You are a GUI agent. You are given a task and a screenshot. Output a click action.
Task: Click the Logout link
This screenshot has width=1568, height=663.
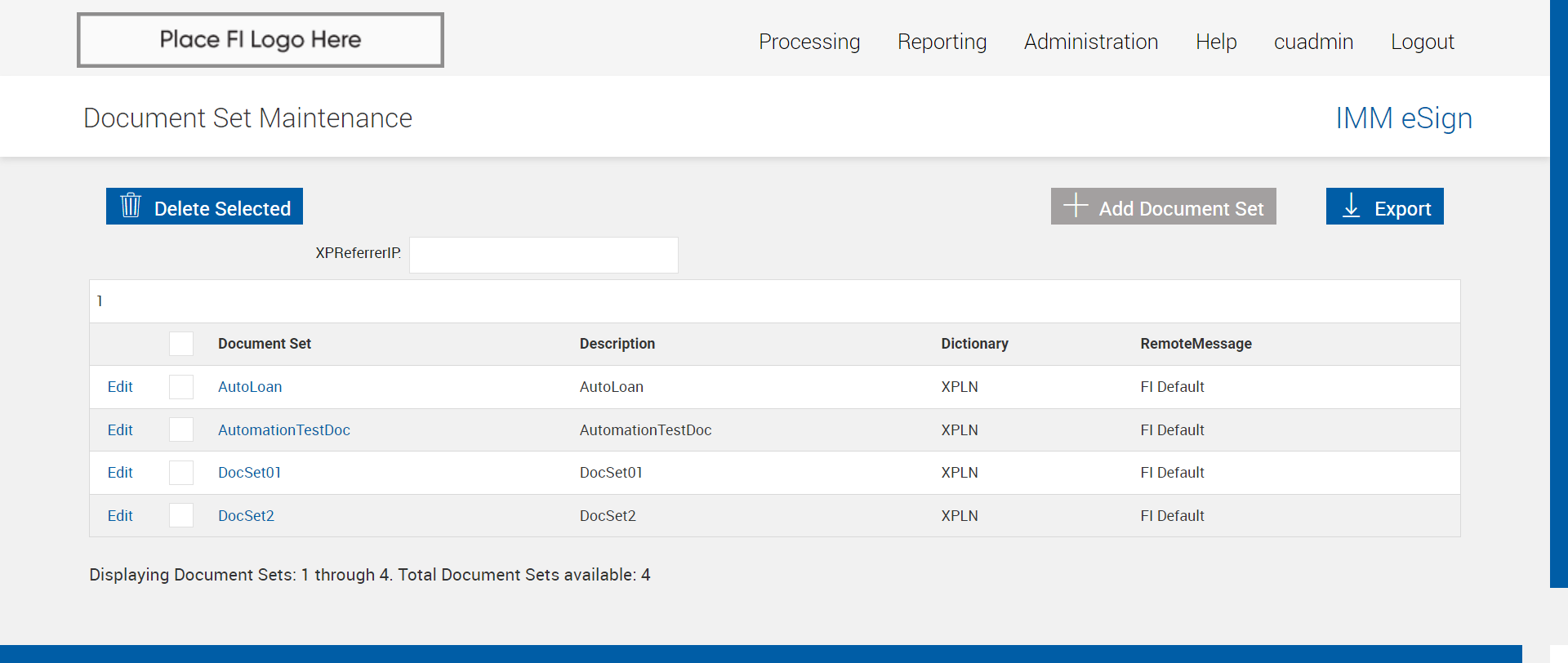1423,42
